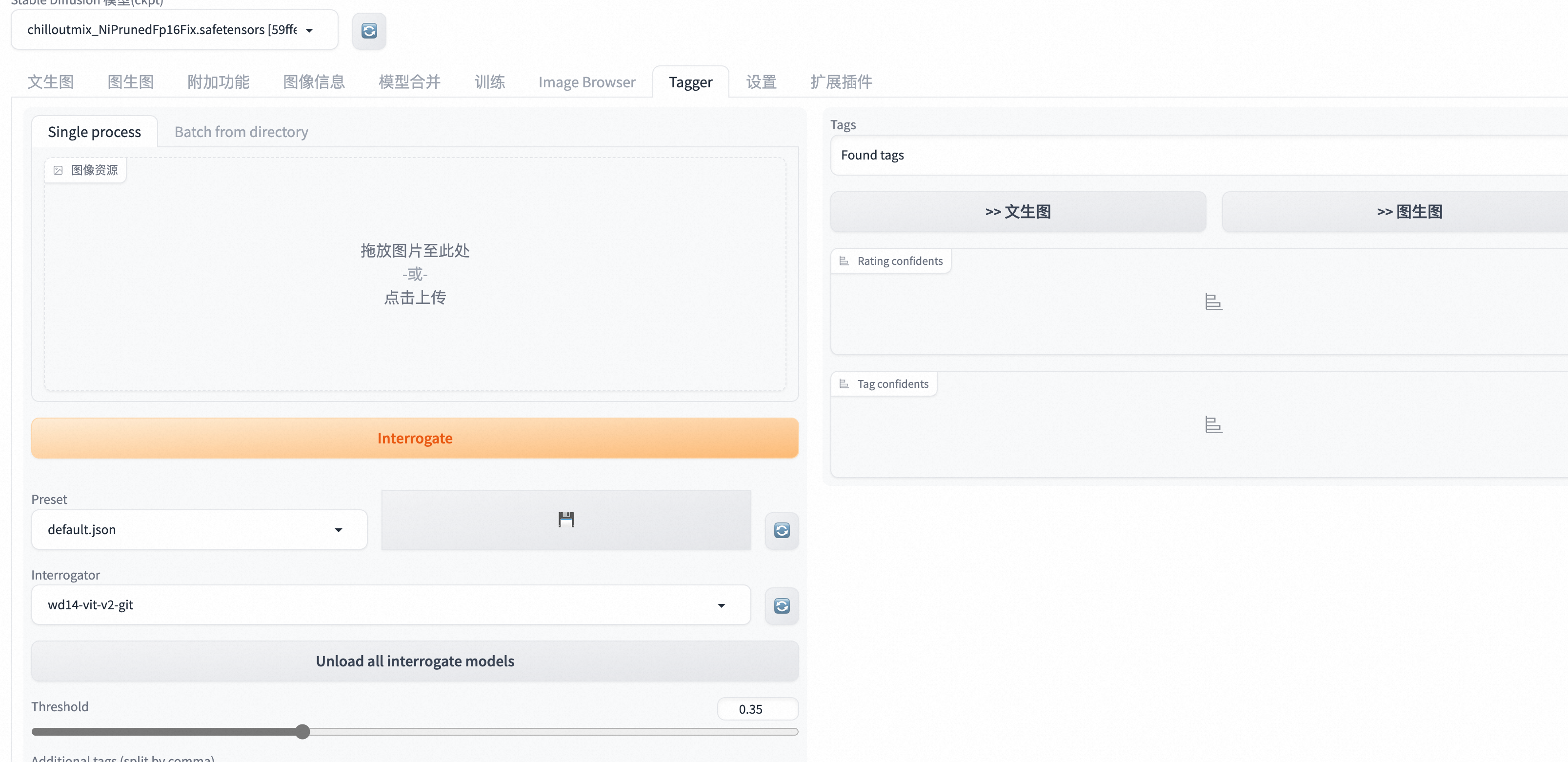Click Unload all interrogate models
The width and height of the screenshot is (1568, 762).
click(415, 661)
